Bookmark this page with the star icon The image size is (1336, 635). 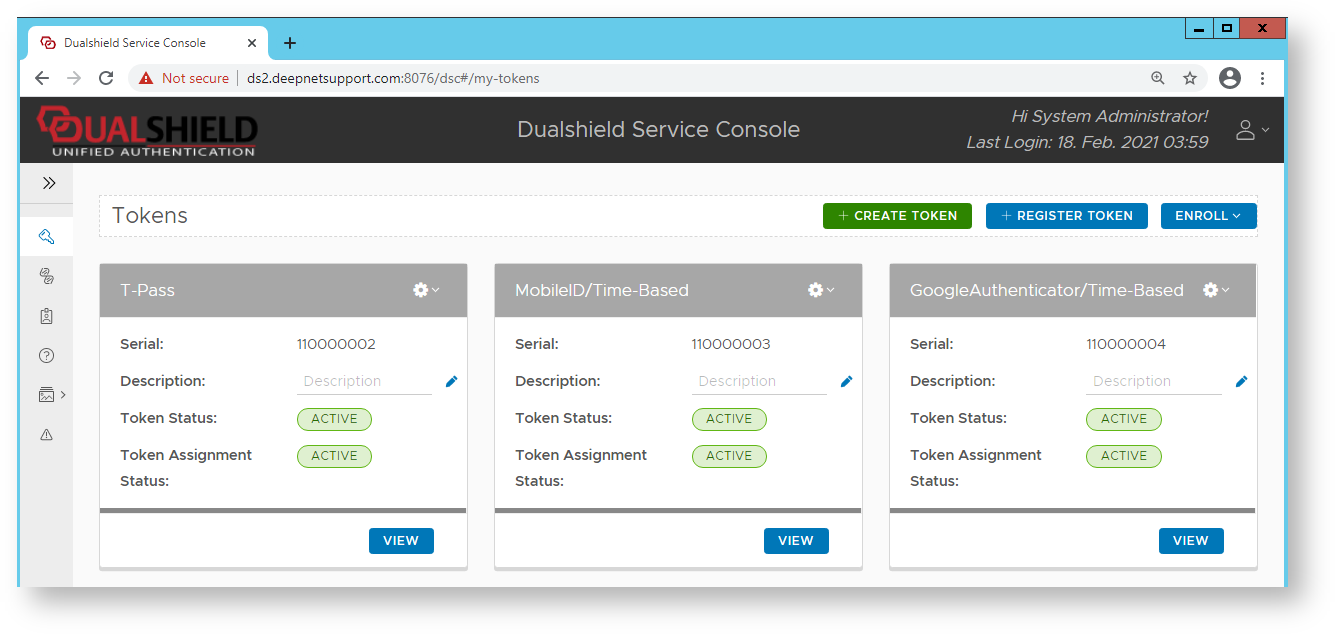pyautogui.click(x=1190, y=78)
